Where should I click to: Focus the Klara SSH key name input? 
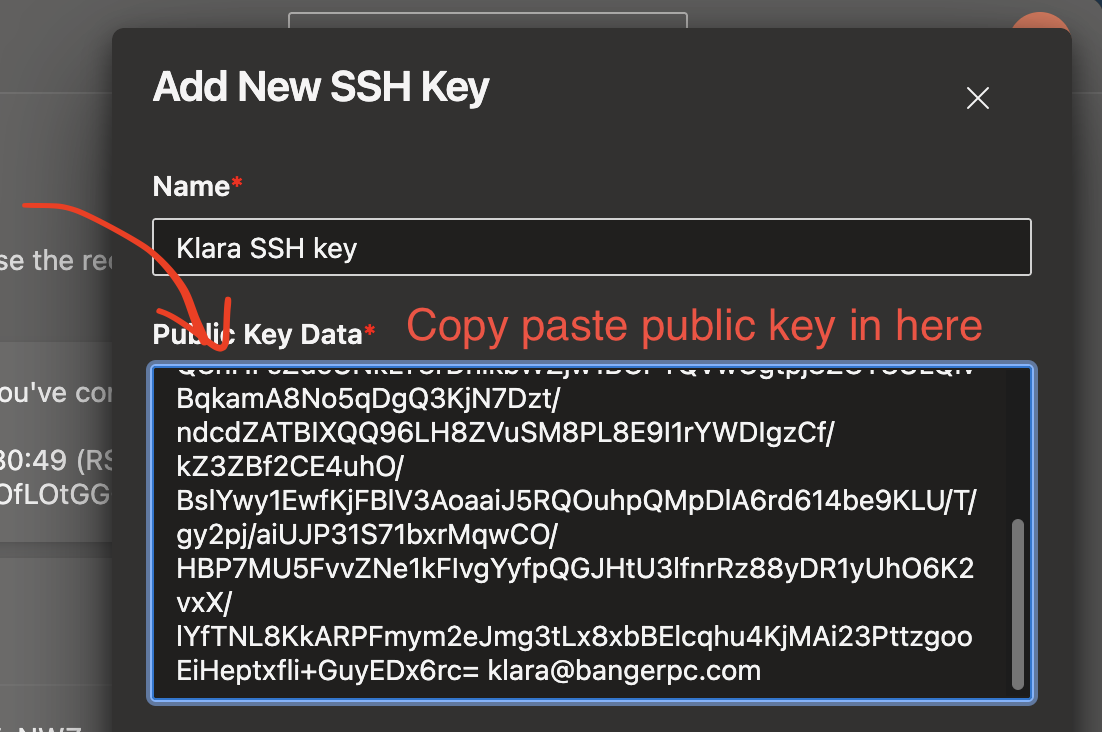pos(590,247)
